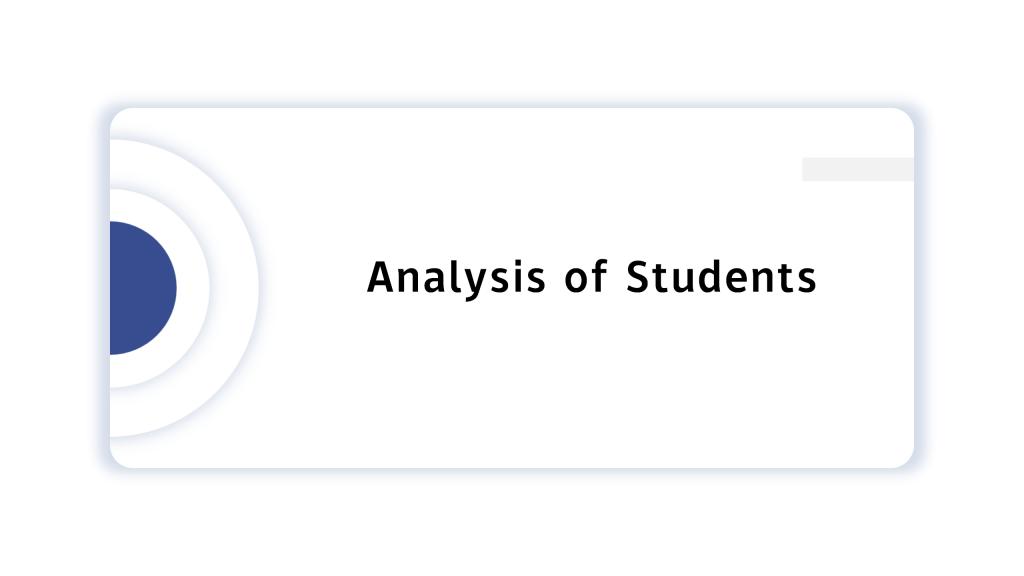Viewport: 1024px width, 576px height.
Task: Click empty card area above the title
Action: pos(522,183)
